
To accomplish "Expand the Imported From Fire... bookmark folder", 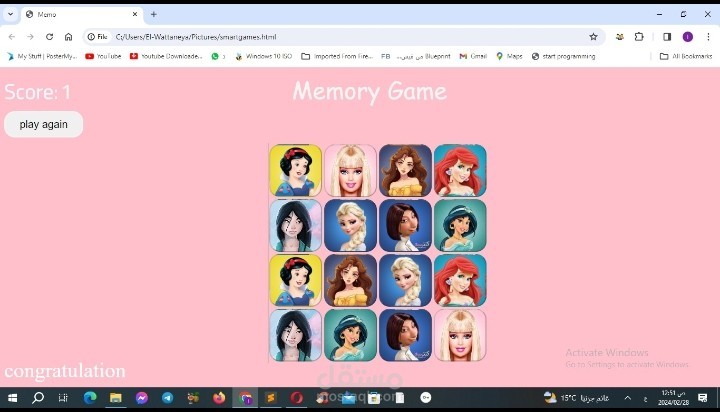I will [x=337, y=56].
